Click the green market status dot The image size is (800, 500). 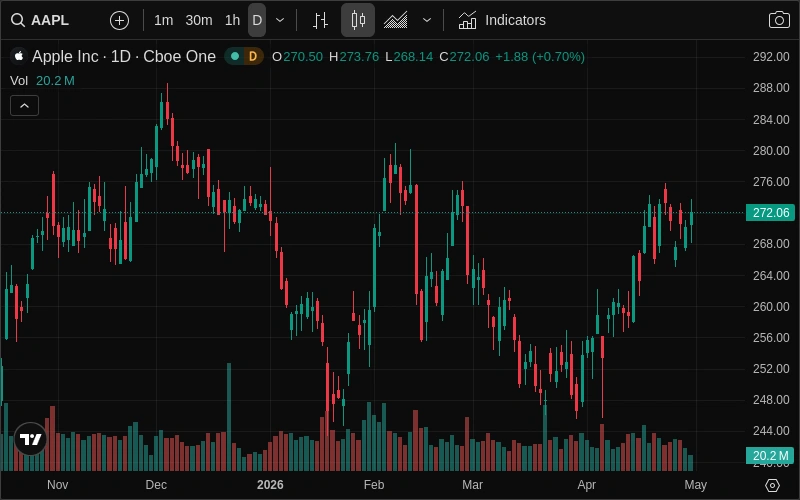point(235,56)
